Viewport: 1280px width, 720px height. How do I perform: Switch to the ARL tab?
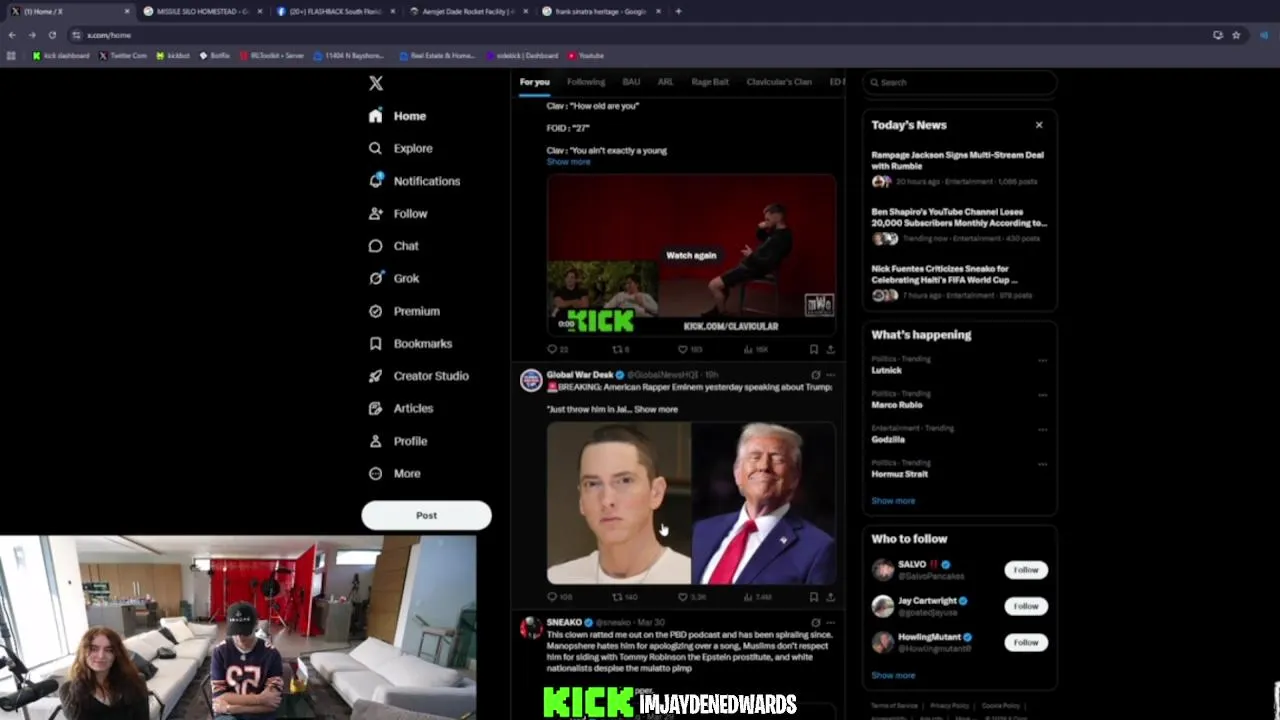coord(665,82)
